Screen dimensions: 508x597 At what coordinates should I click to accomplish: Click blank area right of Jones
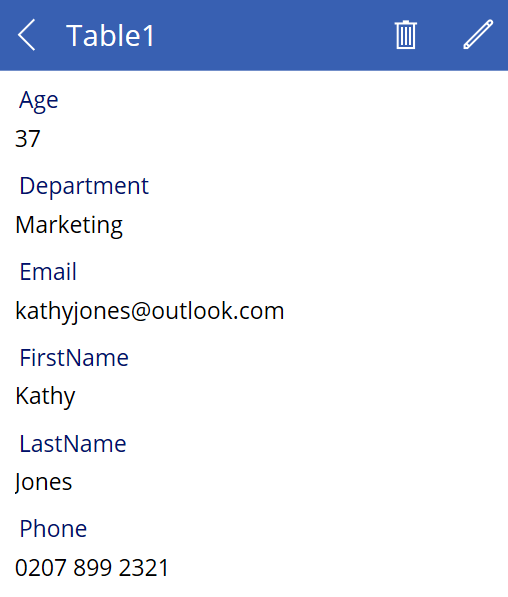coord(289,482)
